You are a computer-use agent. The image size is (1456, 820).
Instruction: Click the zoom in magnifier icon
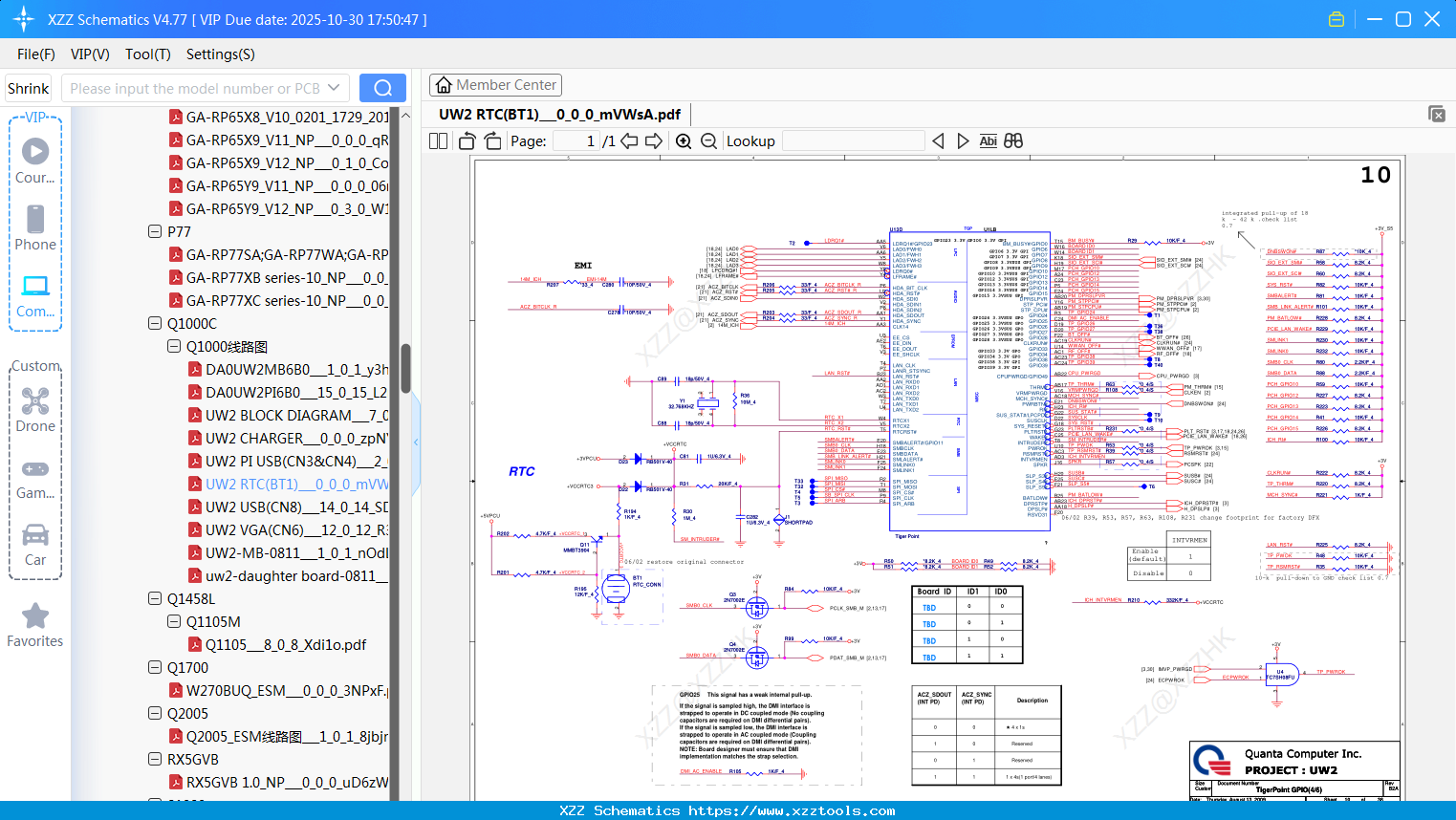[684, 141]
